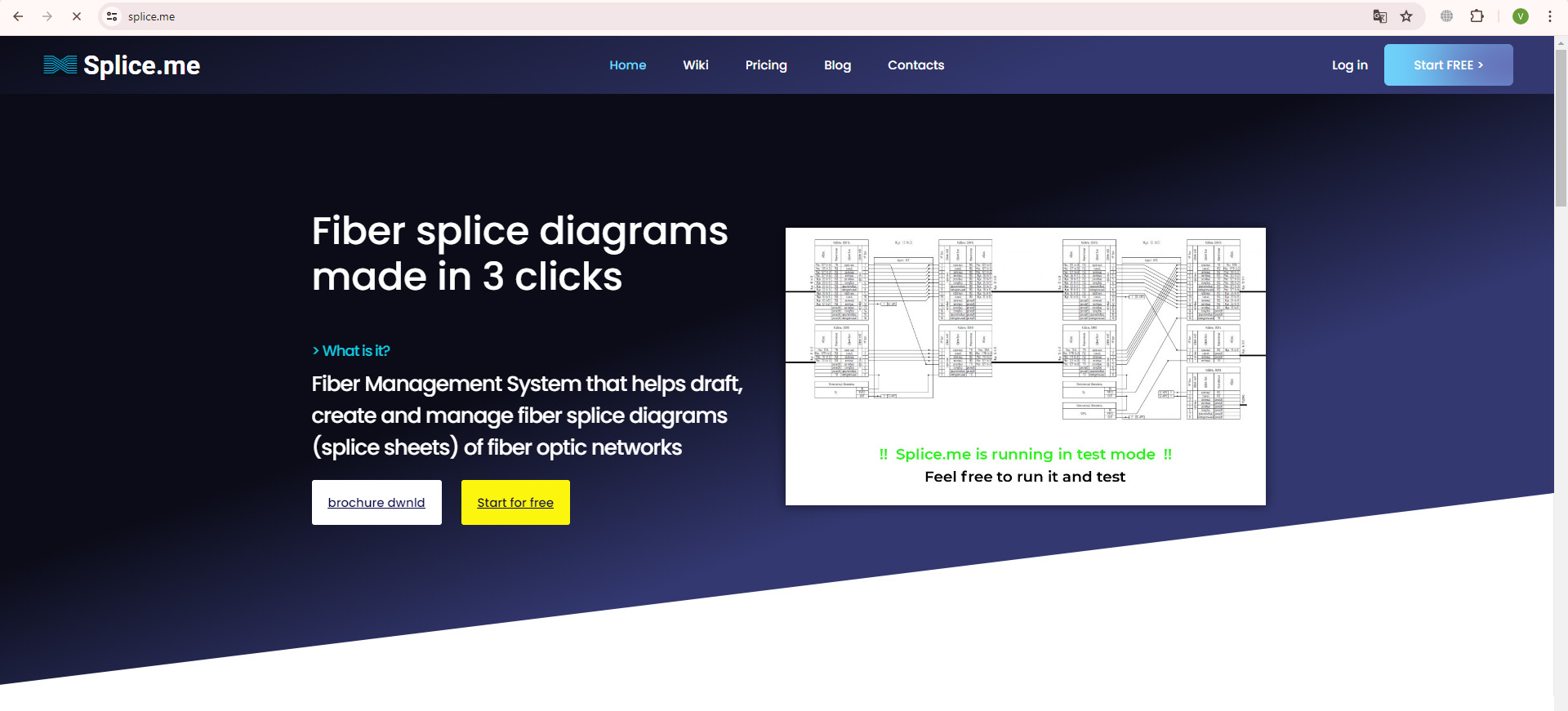Click the "Splice.me is running in test mode" text
Viewport: 1568px width, 711px height.
pyautogui.click(x=1025, y=455)
